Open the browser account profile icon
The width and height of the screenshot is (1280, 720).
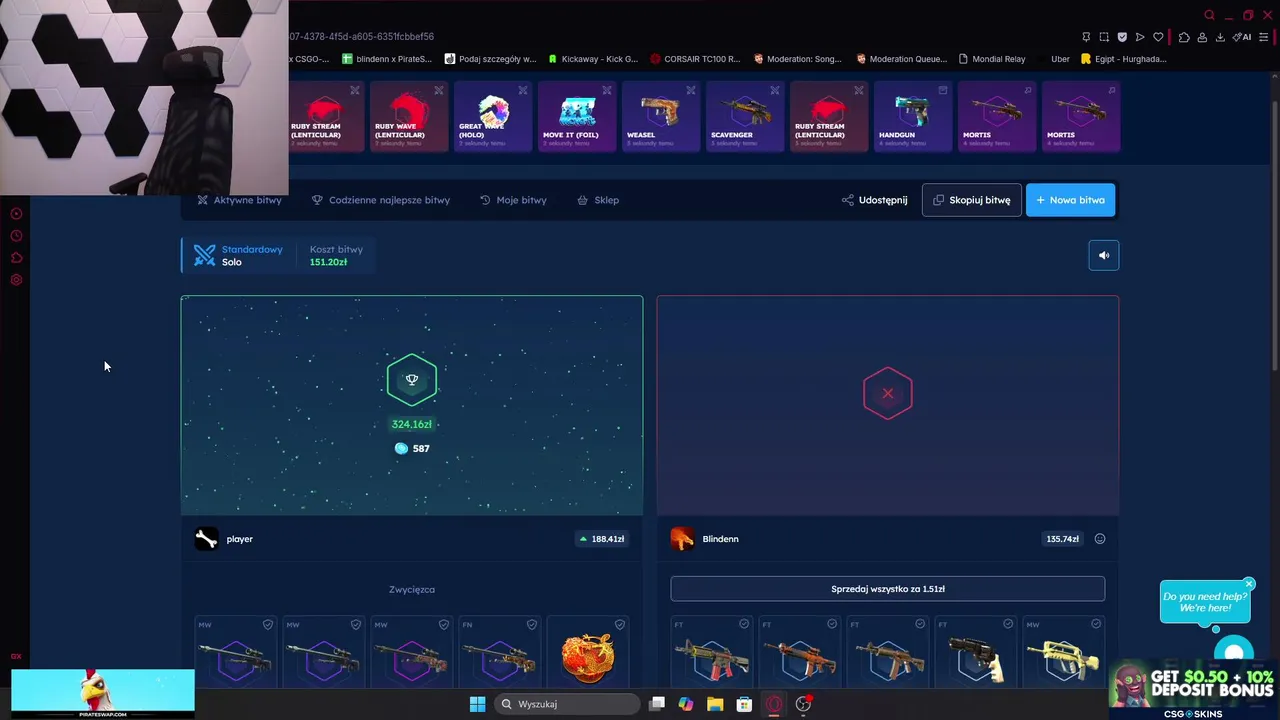coord(1202,37)
